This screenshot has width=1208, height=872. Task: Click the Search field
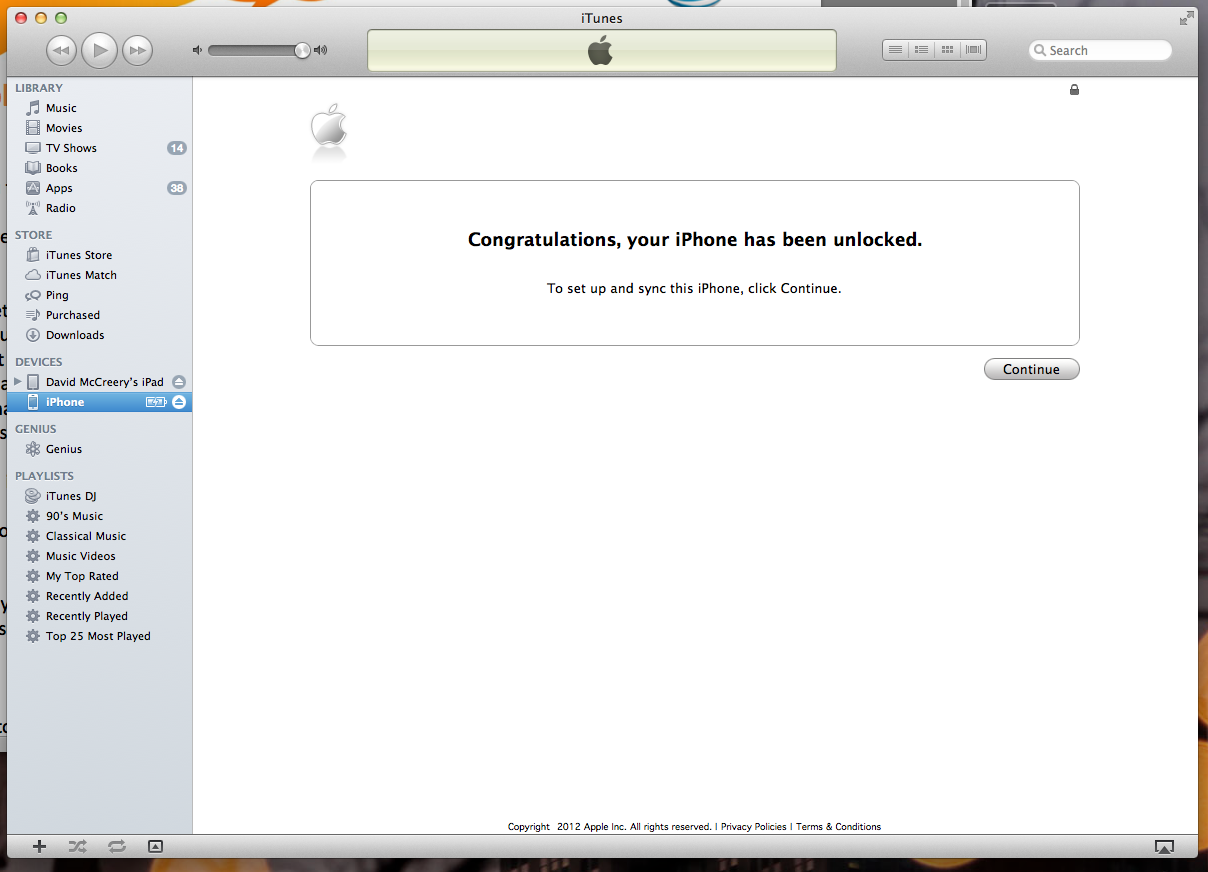tap(1100, 50)
